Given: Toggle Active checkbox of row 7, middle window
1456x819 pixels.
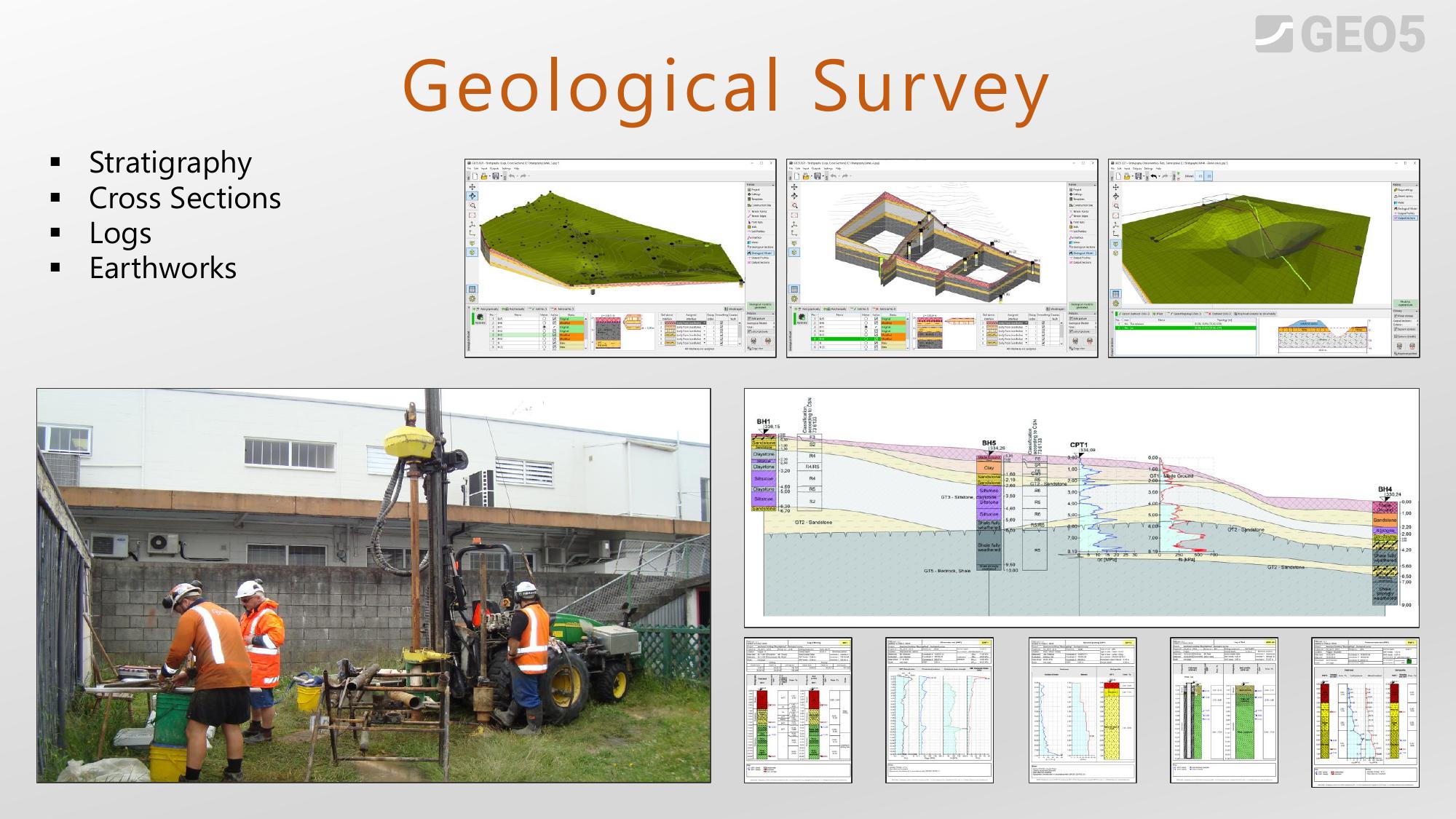Looking at the screenshot, I should 876,343.
